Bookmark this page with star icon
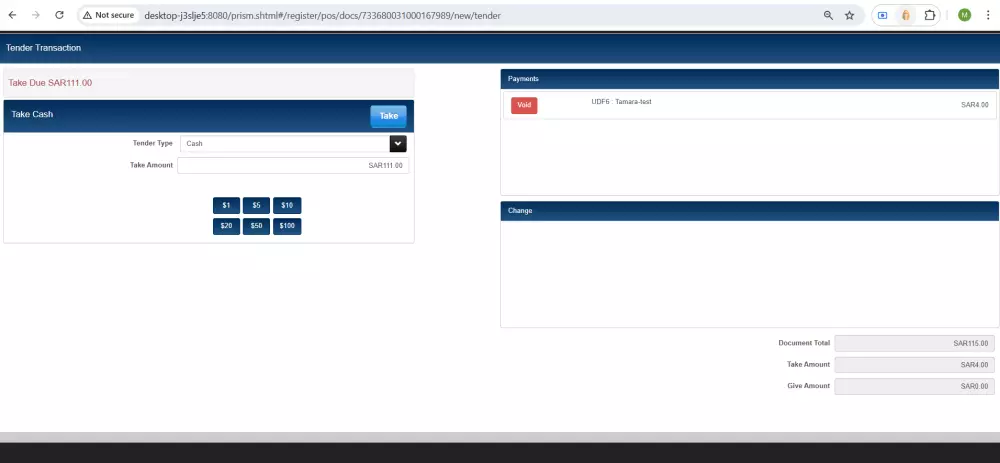Viewport: 1000px width, 463px height. click(849, 15)
